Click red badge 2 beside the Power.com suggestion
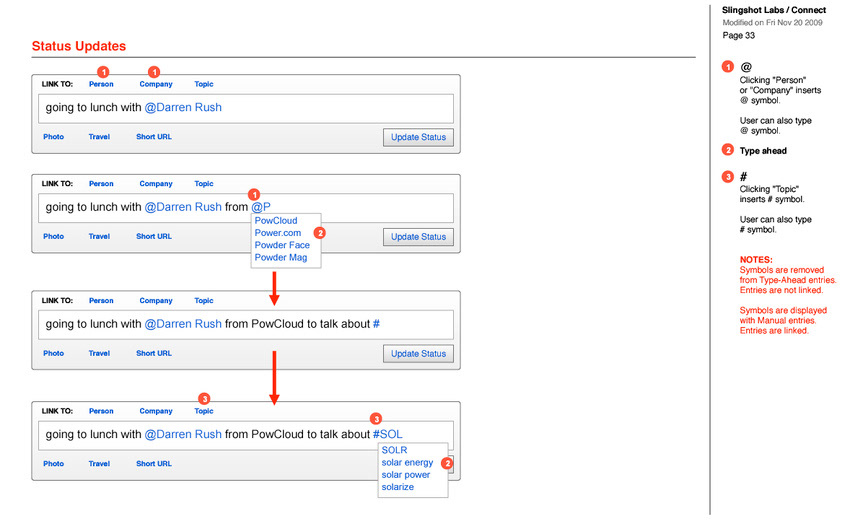This screenshot has height=524, width=850. [320, 232]
